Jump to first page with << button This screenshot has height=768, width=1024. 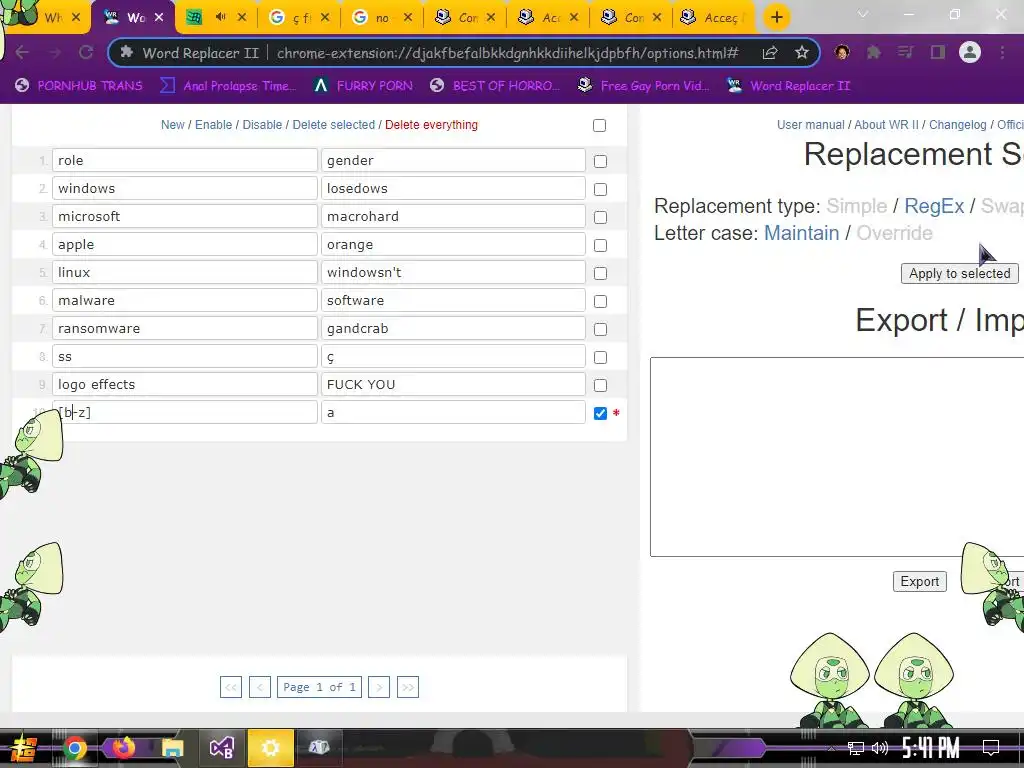(231, 687)
